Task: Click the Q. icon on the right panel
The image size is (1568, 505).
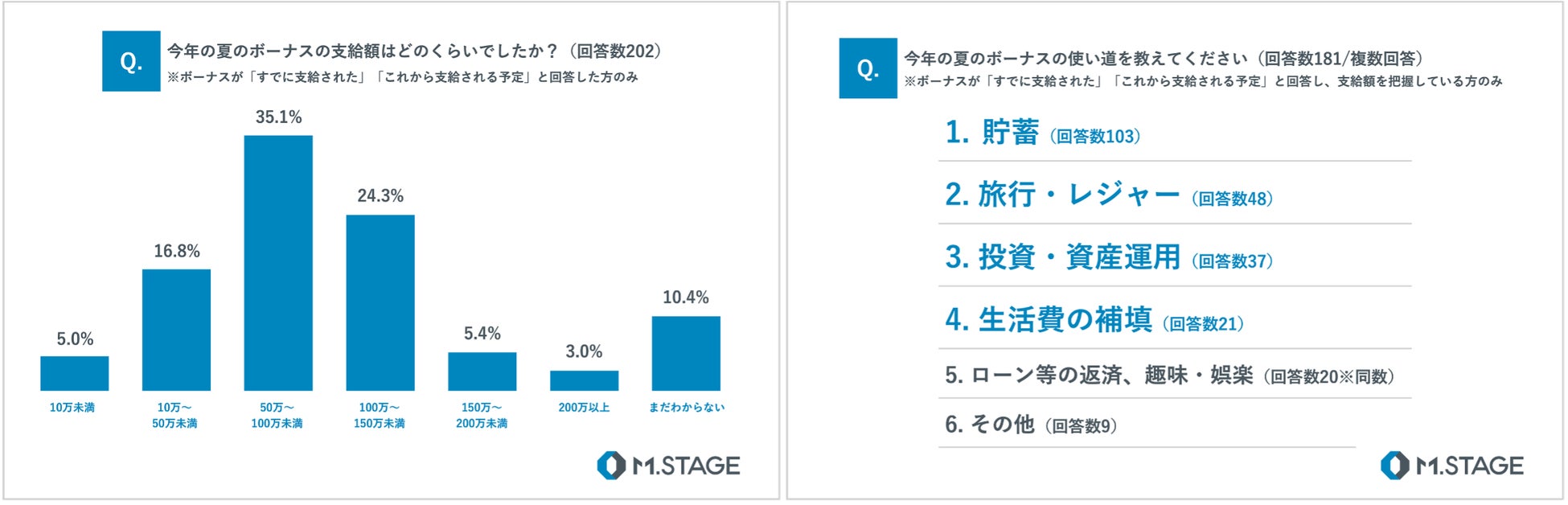Action: tap(868, 68)
